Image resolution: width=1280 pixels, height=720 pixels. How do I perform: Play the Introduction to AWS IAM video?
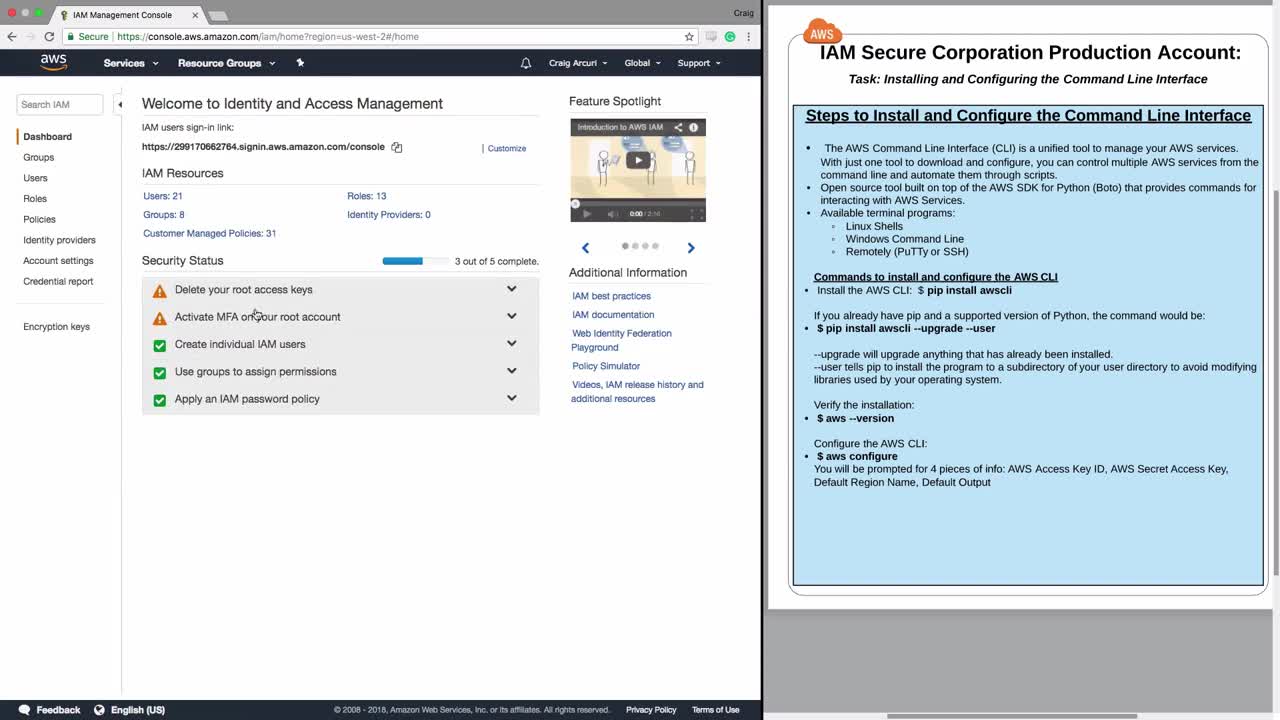[638, 160]
